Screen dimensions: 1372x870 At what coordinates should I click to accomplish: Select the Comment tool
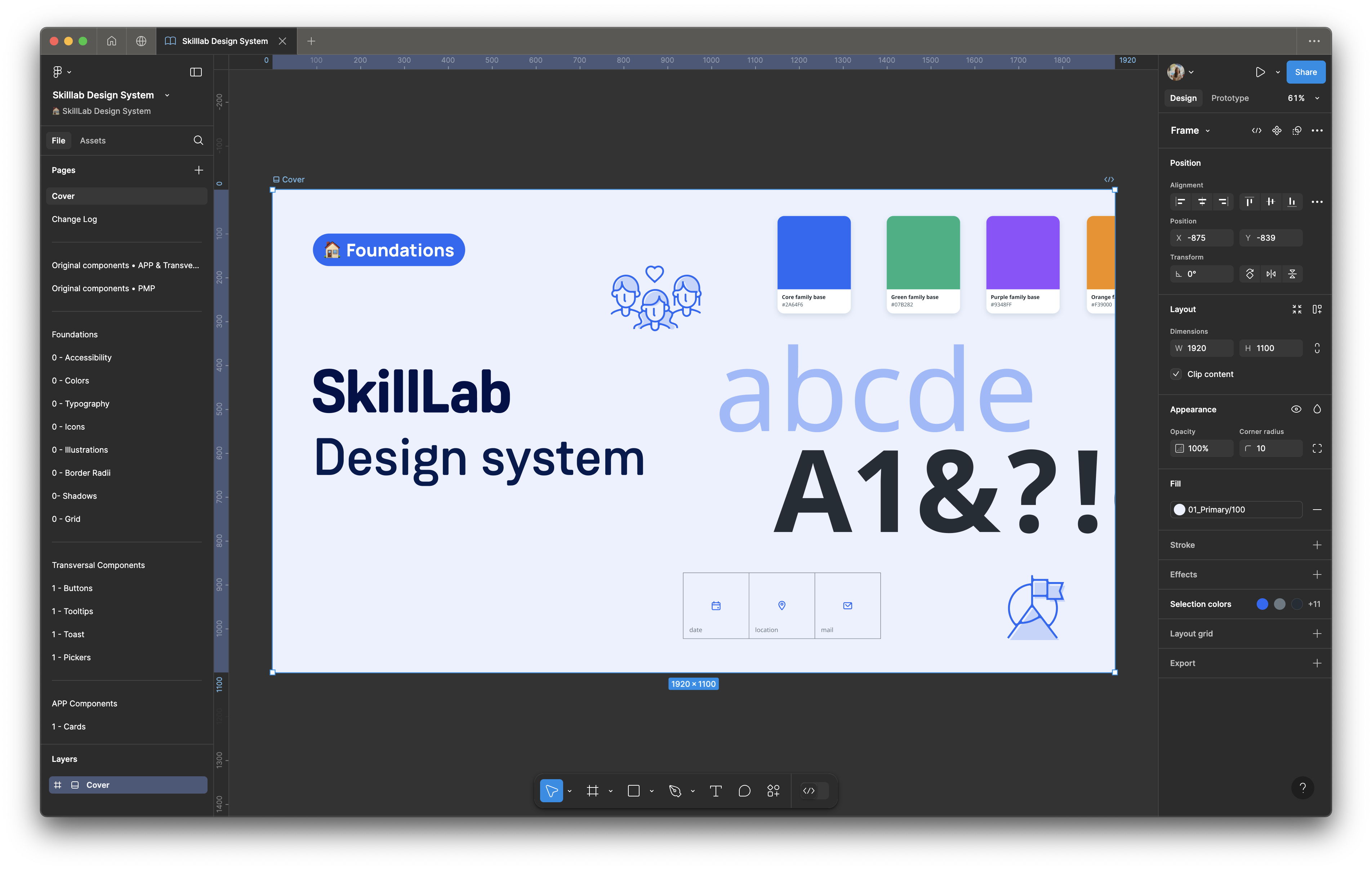click(744, 791)
